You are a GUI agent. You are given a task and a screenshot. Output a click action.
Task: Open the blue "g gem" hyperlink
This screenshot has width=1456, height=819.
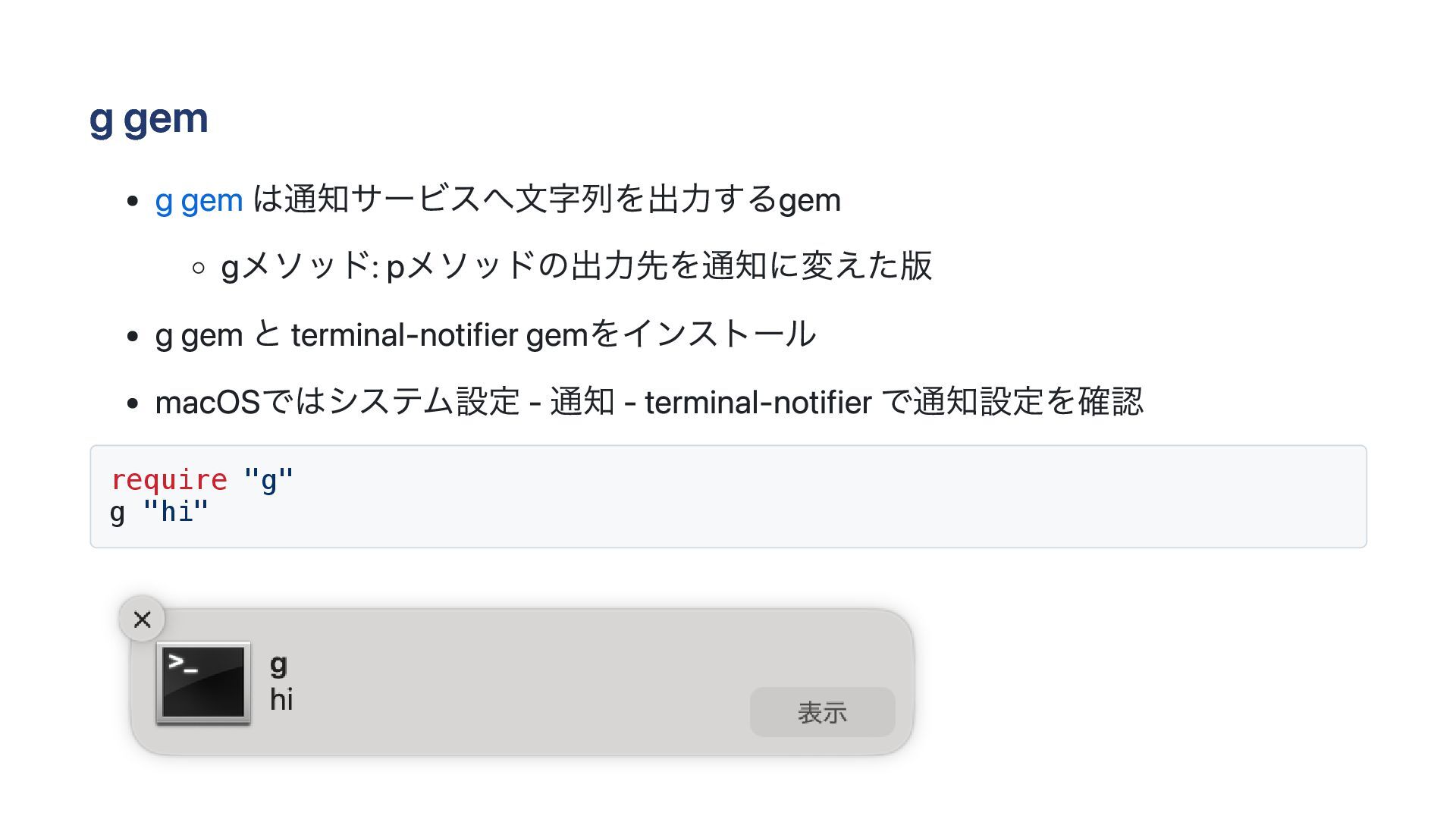(199, 201)
